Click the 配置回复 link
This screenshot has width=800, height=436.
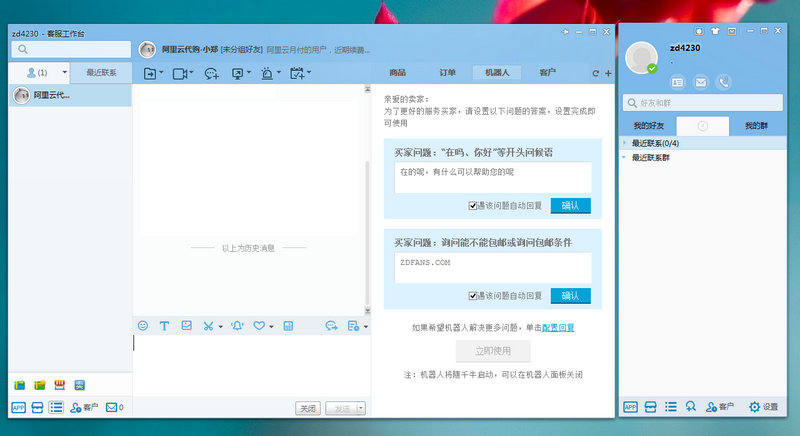(x=558, y=327)
